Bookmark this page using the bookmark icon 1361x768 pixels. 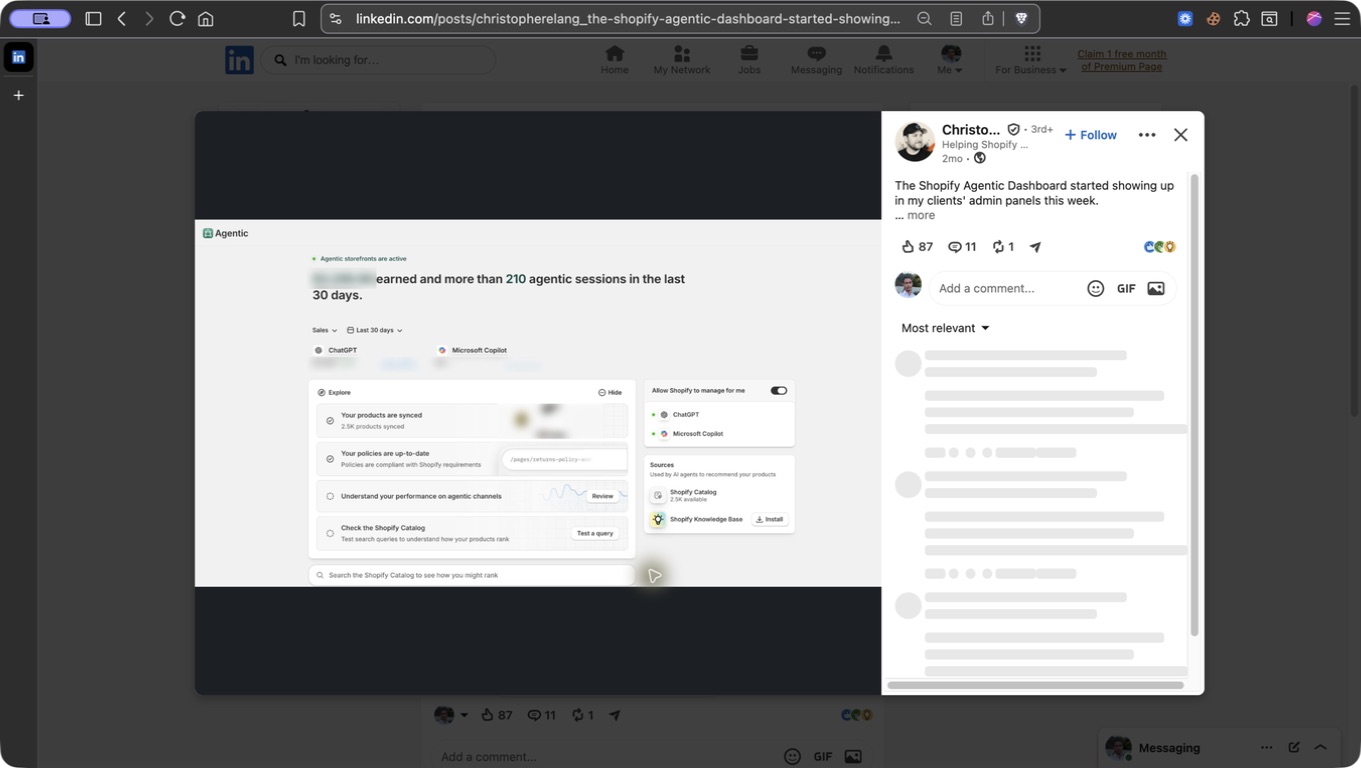coord(298,19)
